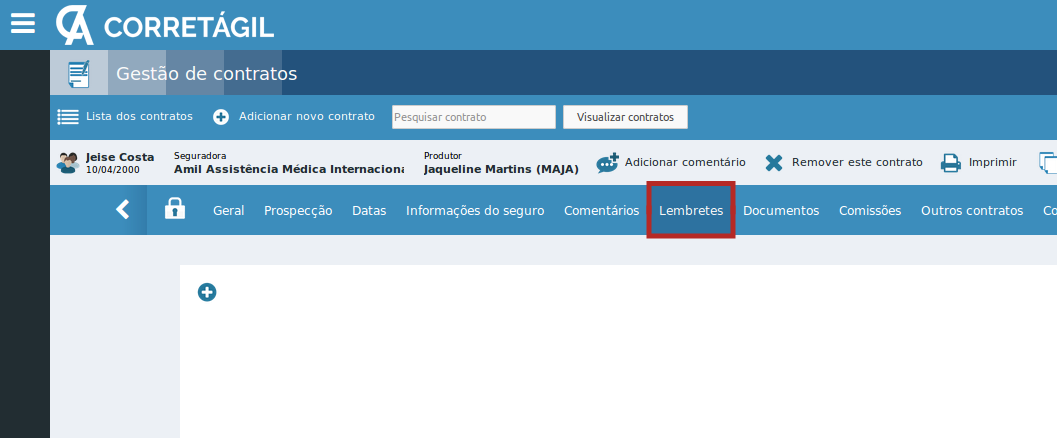The image size is (1057, 438).
Task: Select Remover este contrato
Action: click(857, 162)
